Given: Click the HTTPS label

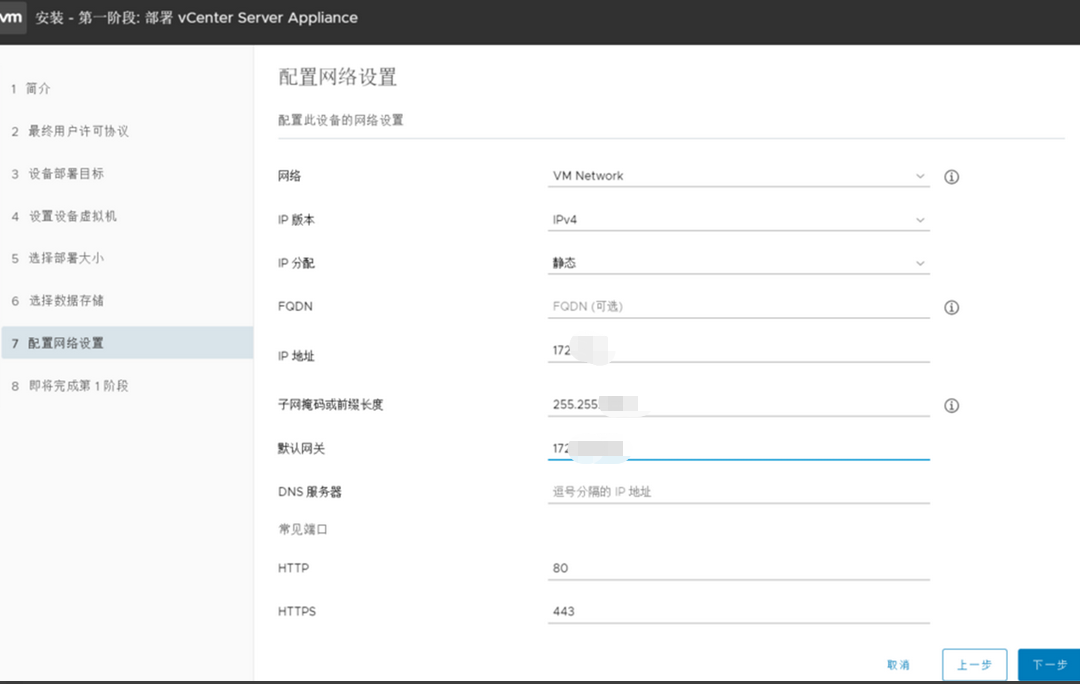Looking at the screenshot, I should 297,612.
